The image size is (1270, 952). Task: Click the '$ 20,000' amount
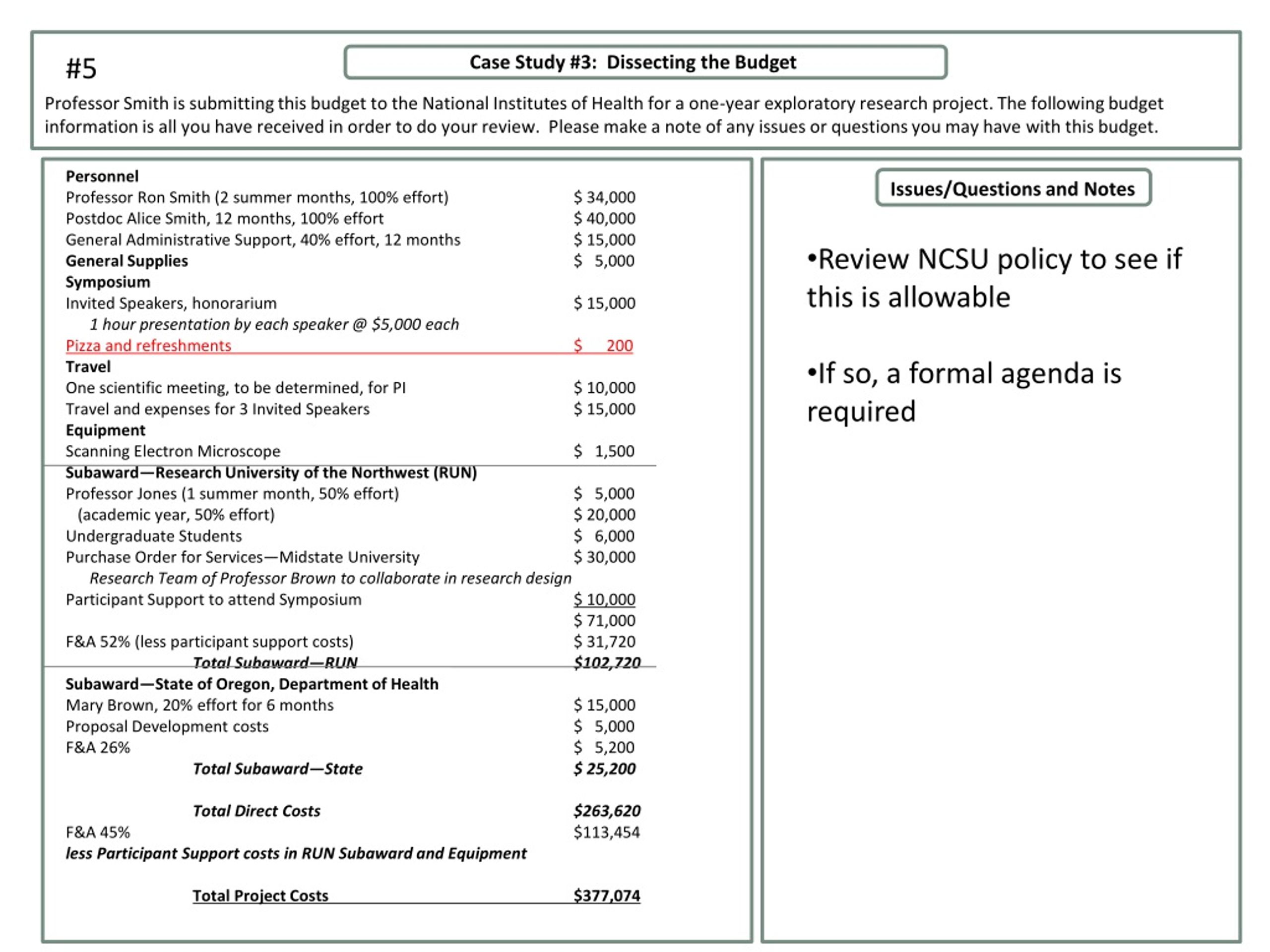[x=605, y=515]
